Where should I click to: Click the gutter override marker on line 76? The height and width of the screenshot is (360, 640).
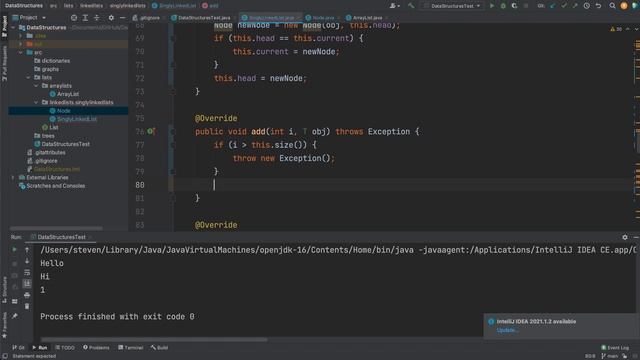151,131
